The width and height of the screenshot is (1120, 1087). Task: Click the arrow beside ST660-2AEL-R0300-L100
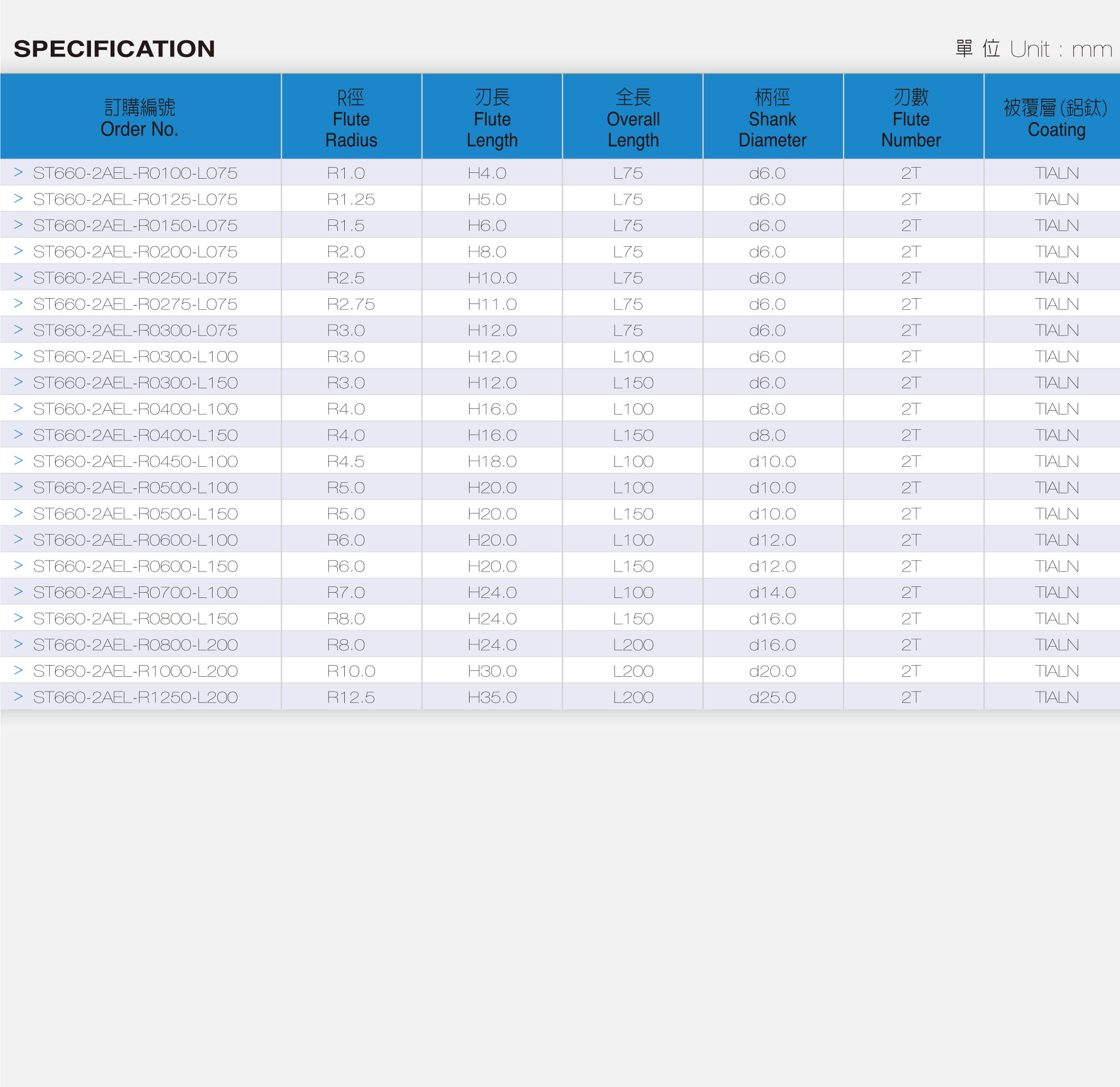pos(19,356)
